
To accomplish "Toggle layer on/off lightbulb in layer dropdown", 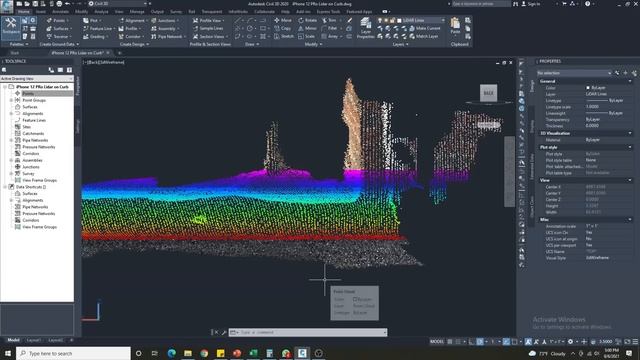I will (x=380, y=20).
